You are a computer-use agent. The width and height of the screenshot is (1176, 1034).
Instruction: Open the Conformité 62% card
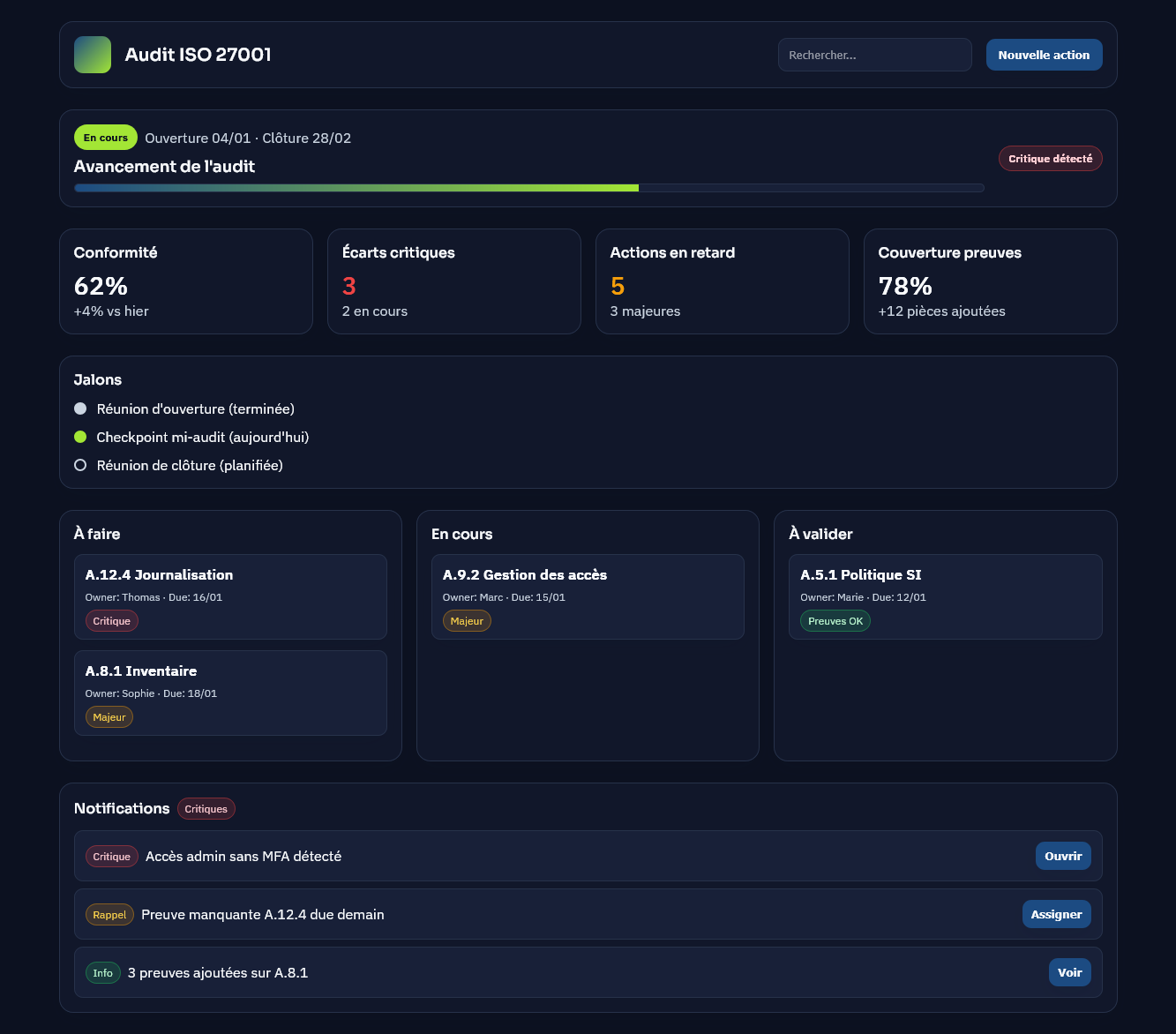pos(186,281)
